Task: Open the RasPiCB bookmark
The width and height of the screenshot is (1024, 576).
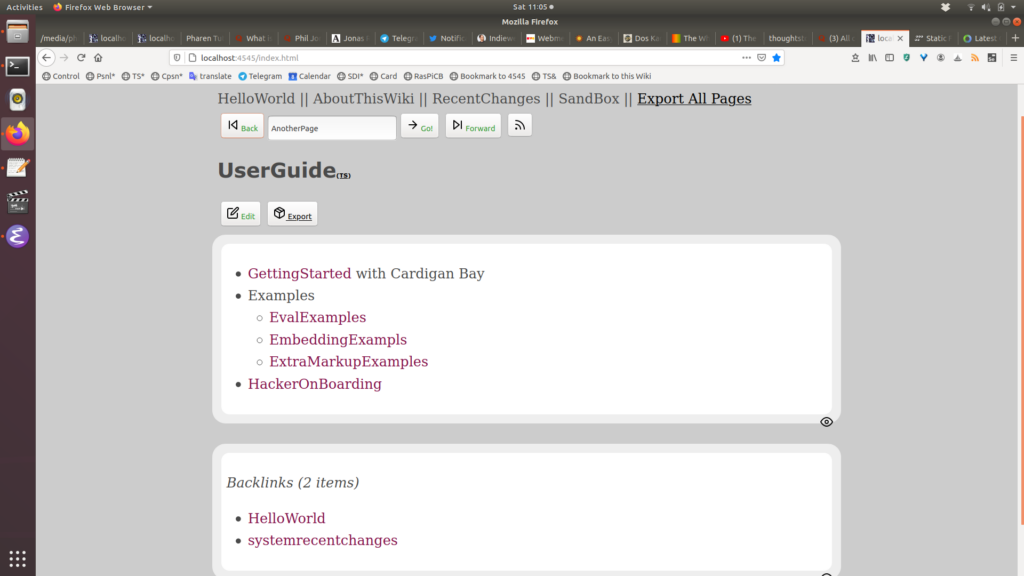Action: click(423, 76)
